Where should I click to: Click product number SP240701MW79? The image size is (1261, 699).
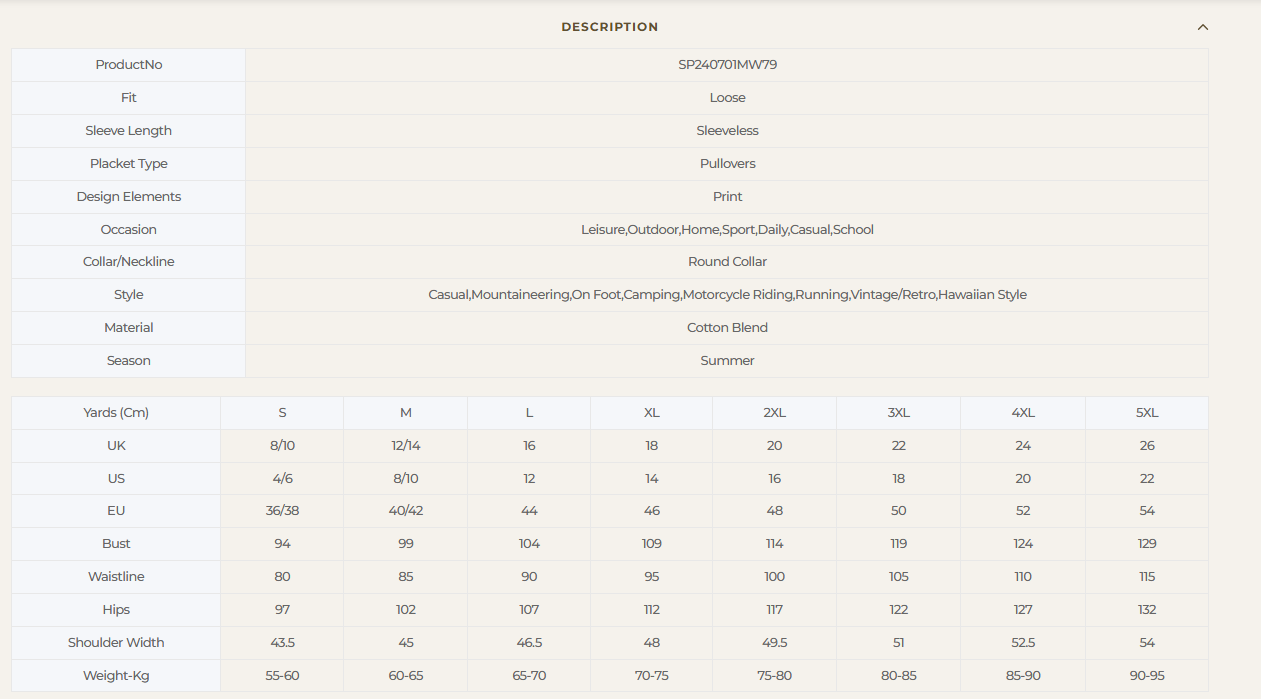coord(727,65)
